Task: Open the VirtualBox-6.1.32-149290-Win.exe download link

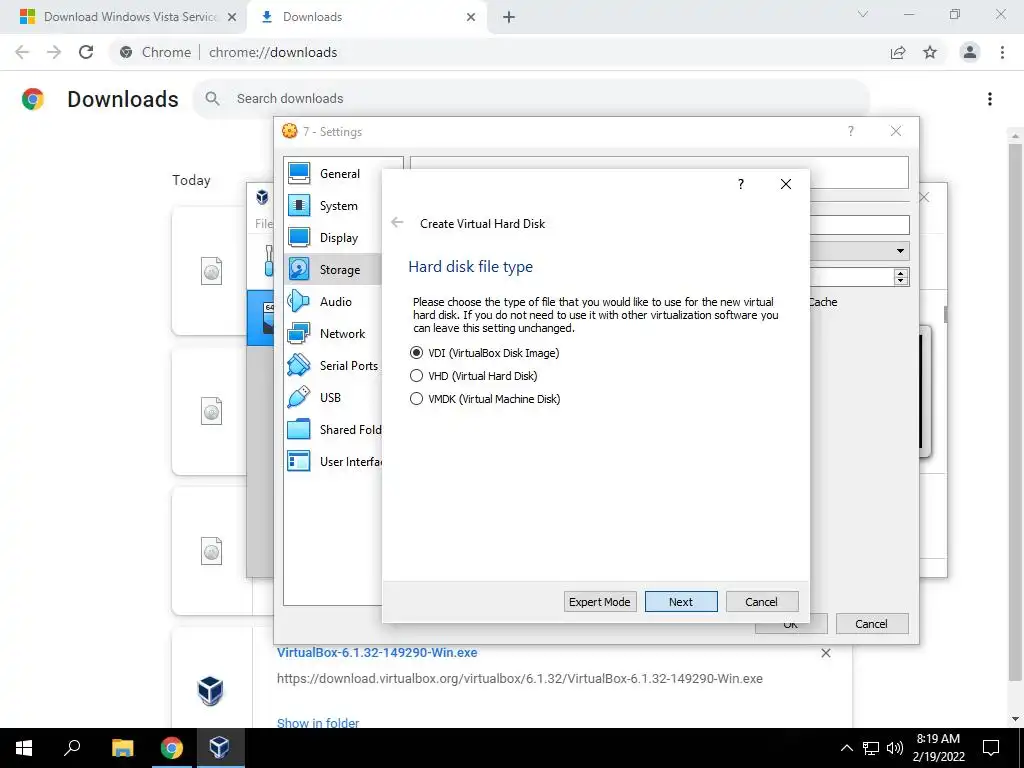Action: pyautogui.click(x=377, y=652)
